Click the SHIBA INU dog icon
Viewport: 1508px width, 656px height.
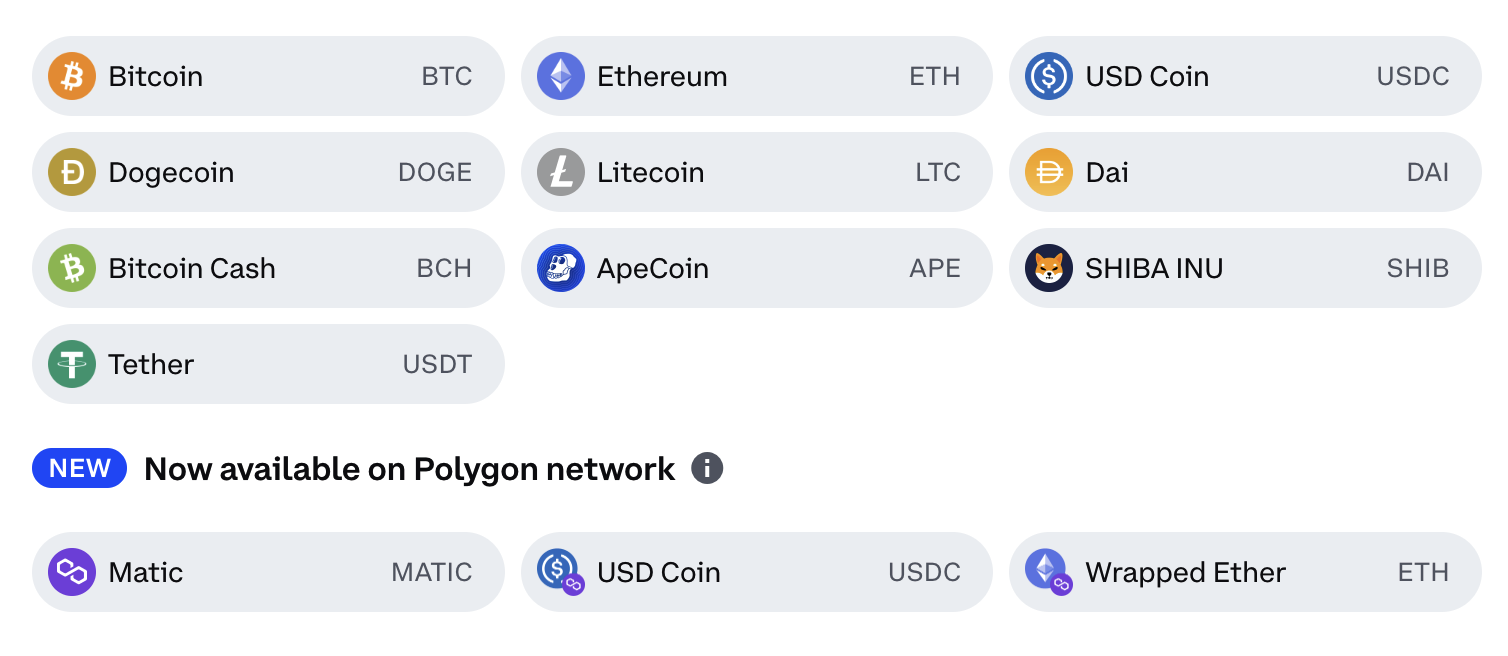click(1049, 268)
